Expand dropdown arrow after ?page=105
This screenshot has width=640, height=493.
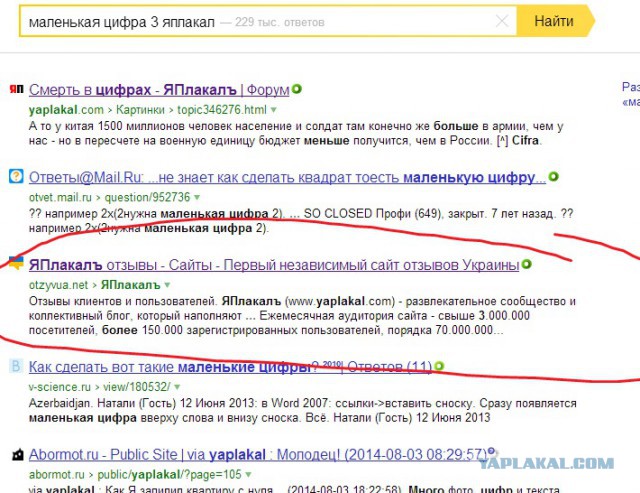point(248,475)
